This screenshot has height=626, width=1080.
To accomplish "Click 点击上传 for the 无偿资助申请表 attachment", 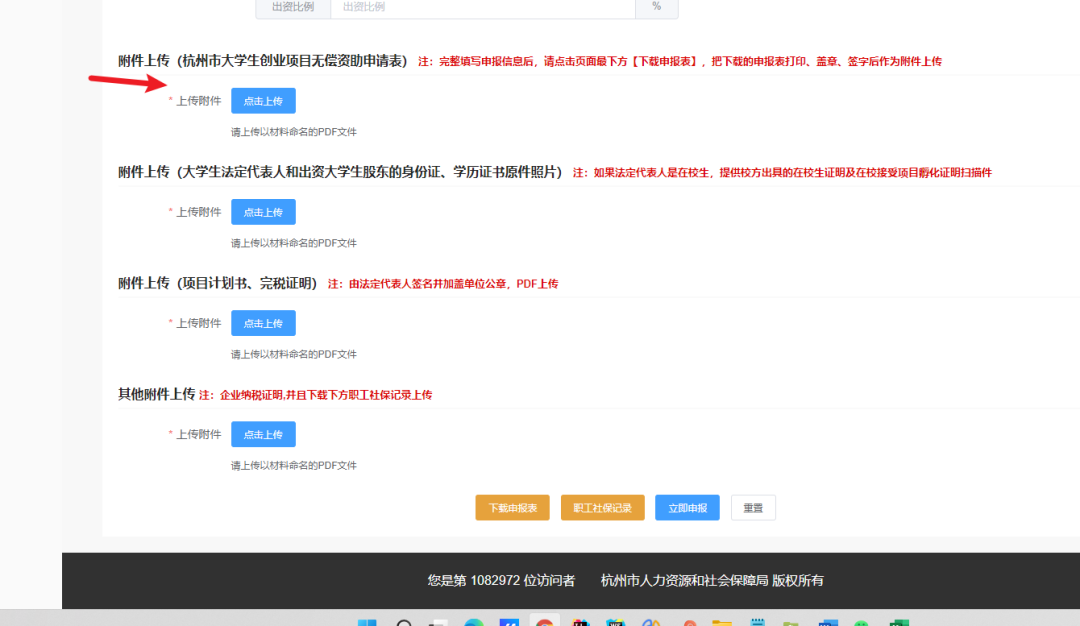I will click(x=263, y=100).
